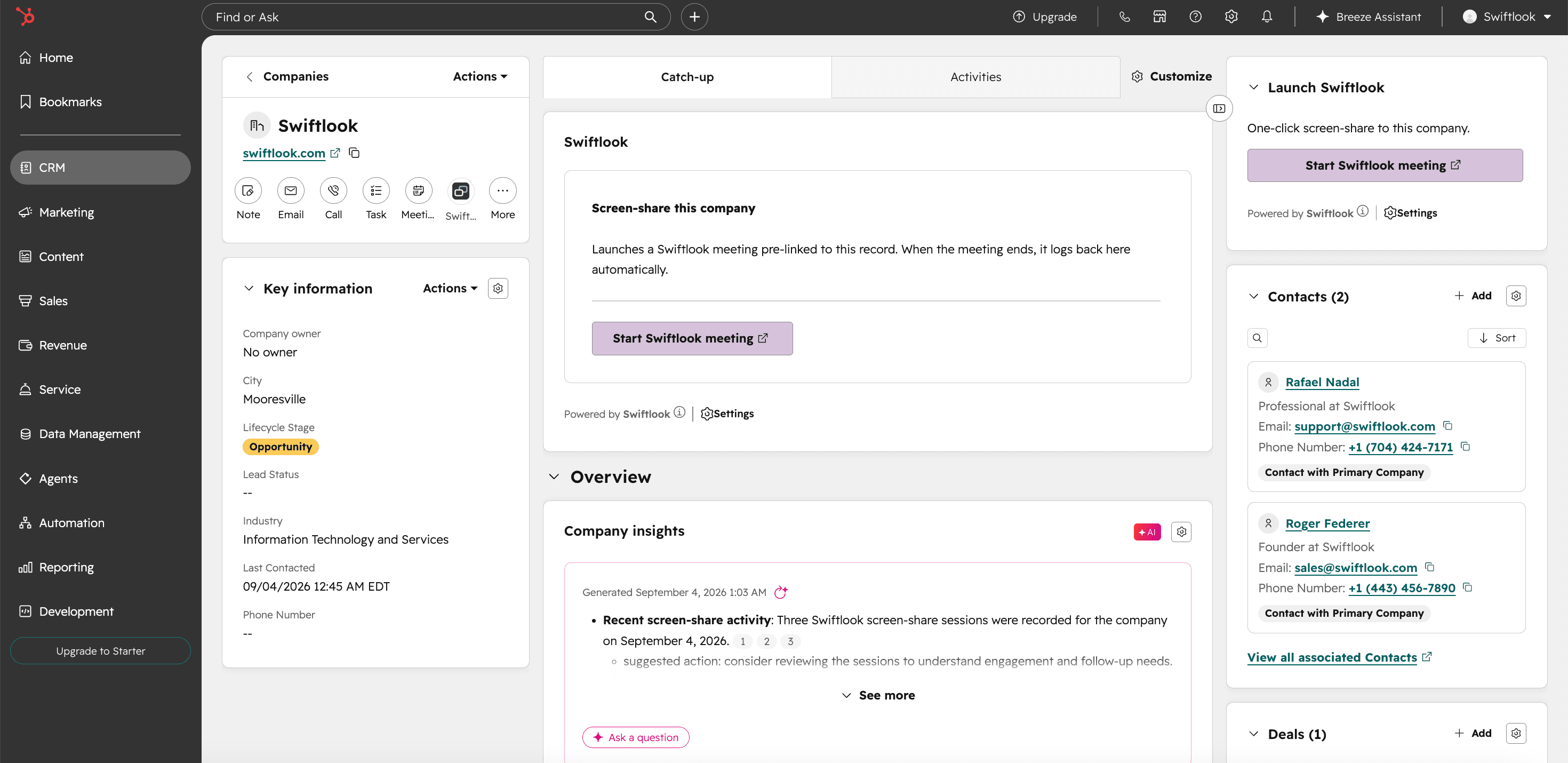Screen dimensions: 1568x763
Task: Open swiftlook.com external link icon
Action: click(x=335, y=153)
